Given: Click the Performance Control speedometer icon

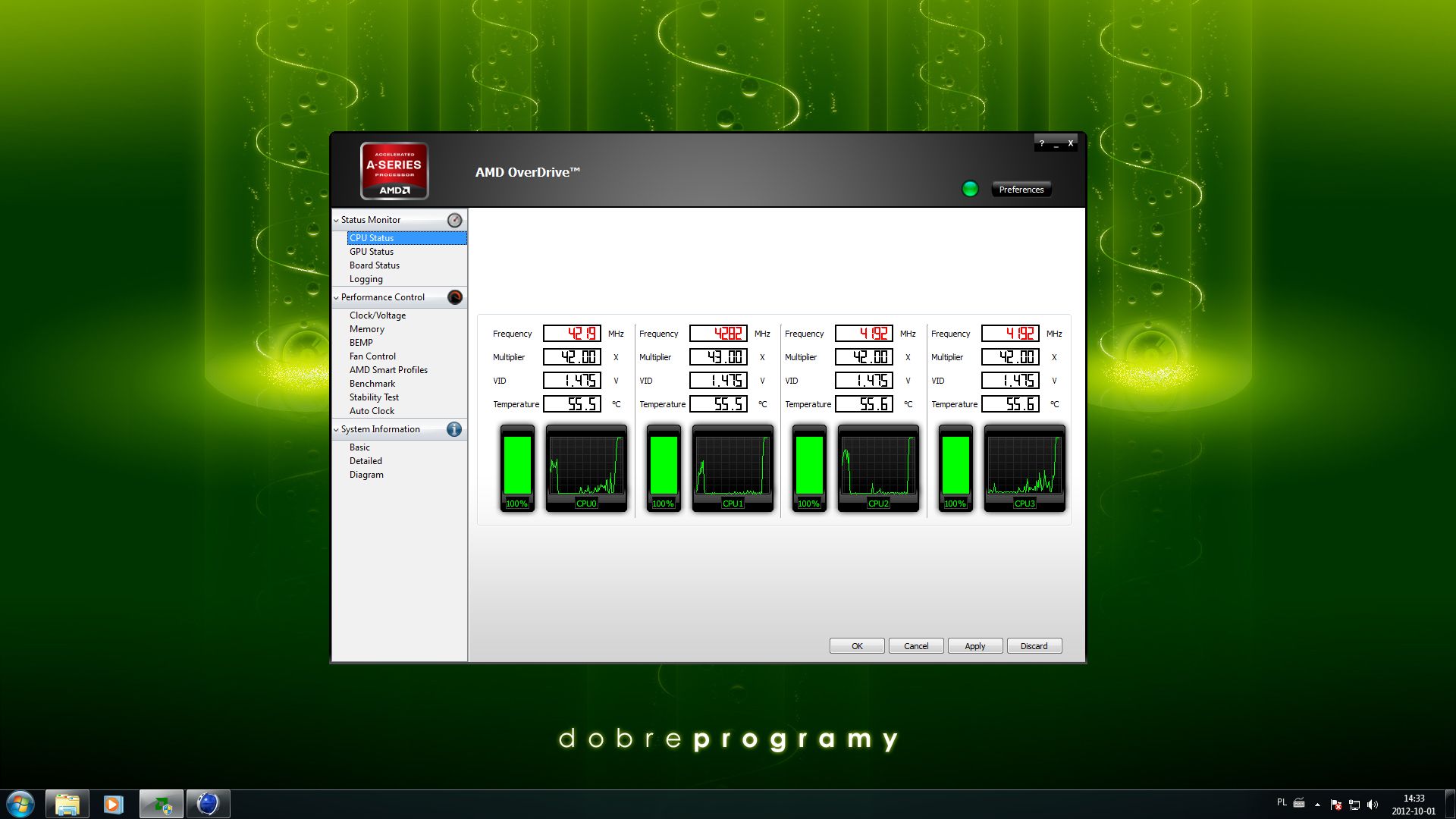Looking at the screenshot, I should (x=454, y=297).
